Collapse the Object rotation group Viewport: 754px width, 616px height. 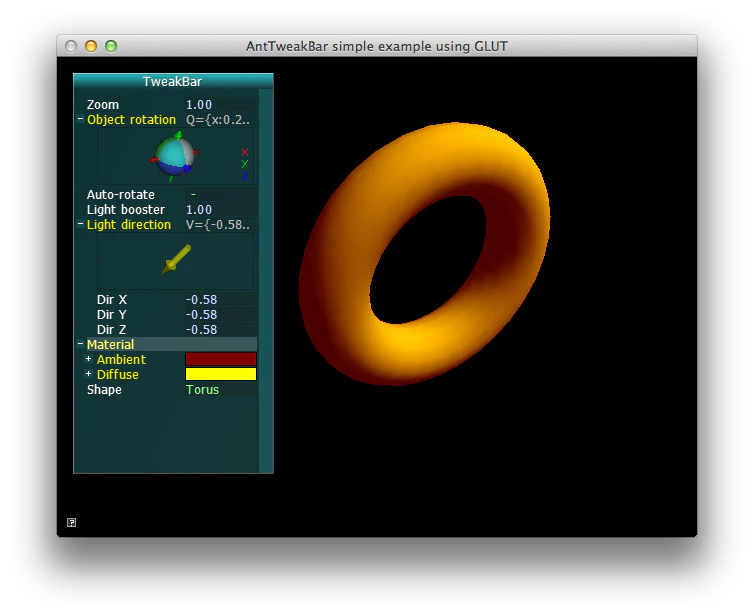[x=80, y=119]
